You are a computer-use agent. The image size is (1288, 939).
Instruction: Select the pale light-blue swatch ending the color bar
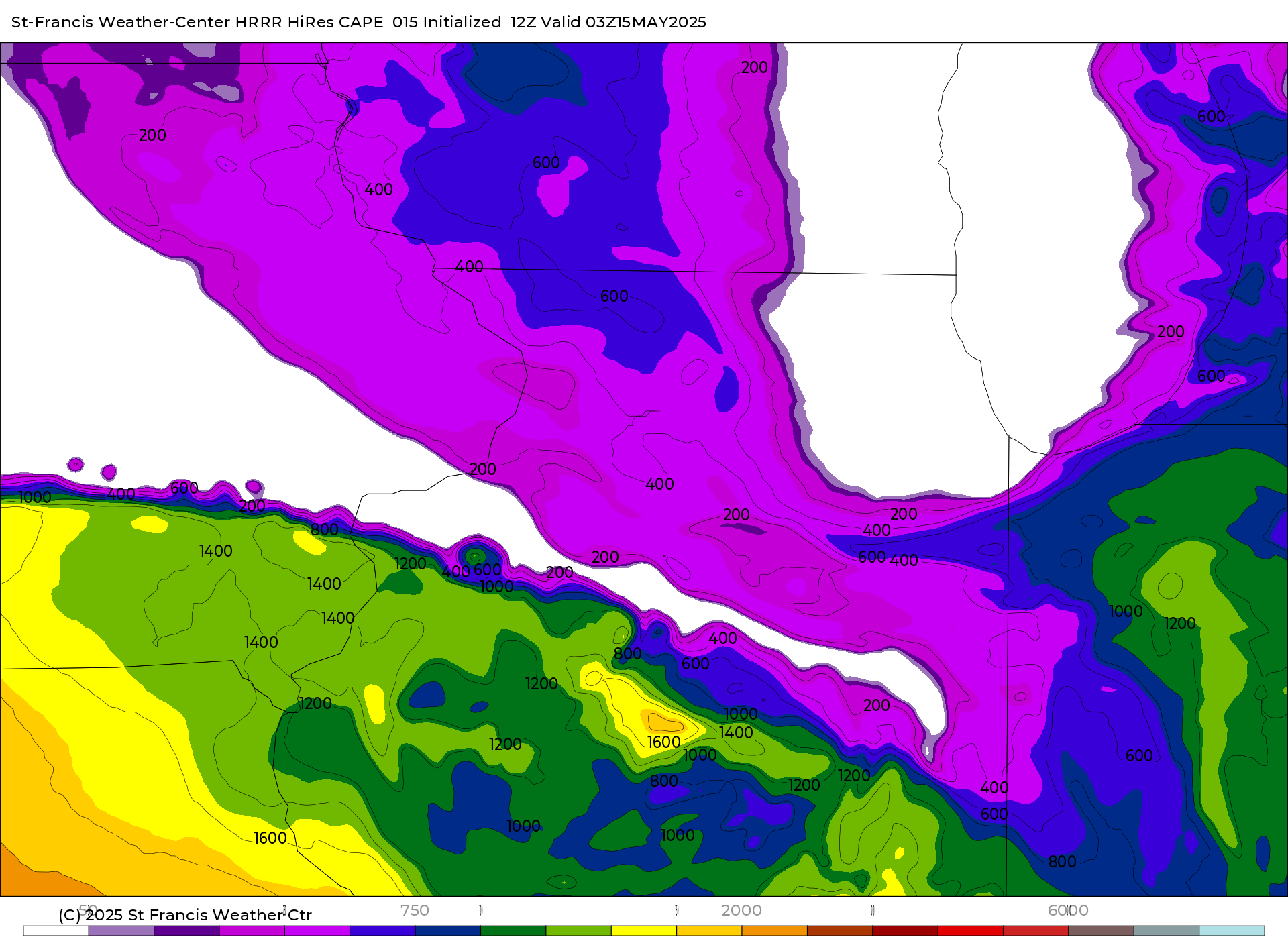[1232, 931]
